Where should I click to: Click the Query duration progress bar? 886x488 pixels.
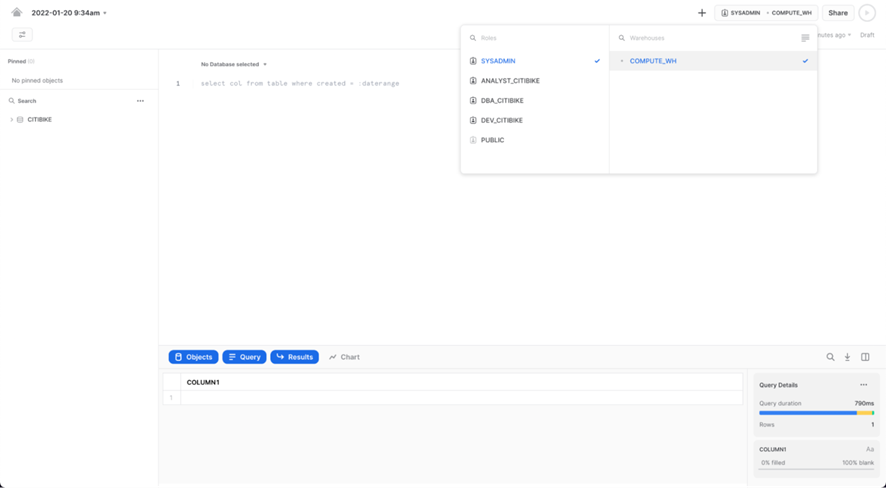coord(816,413)
